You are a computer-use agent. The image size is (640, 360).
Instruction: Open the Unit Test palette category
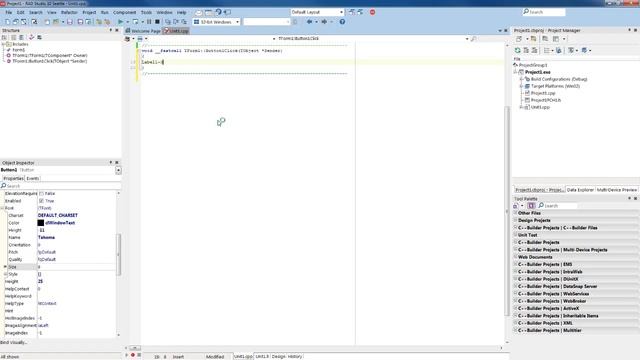pyautogui.click(x=576, y=235)
